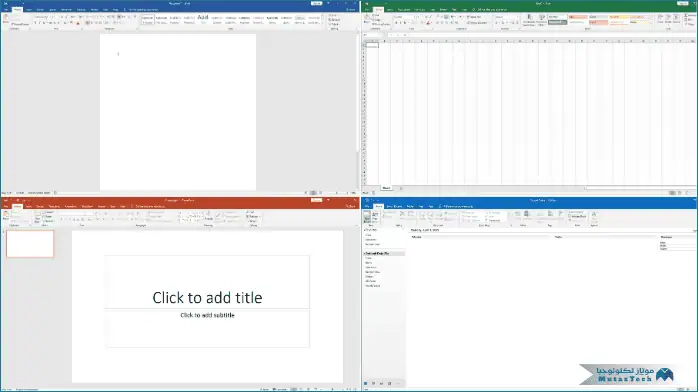Open Format as Table in Excel
The height and width of the screenshot is (392, 698).
[x=541, y=20]
